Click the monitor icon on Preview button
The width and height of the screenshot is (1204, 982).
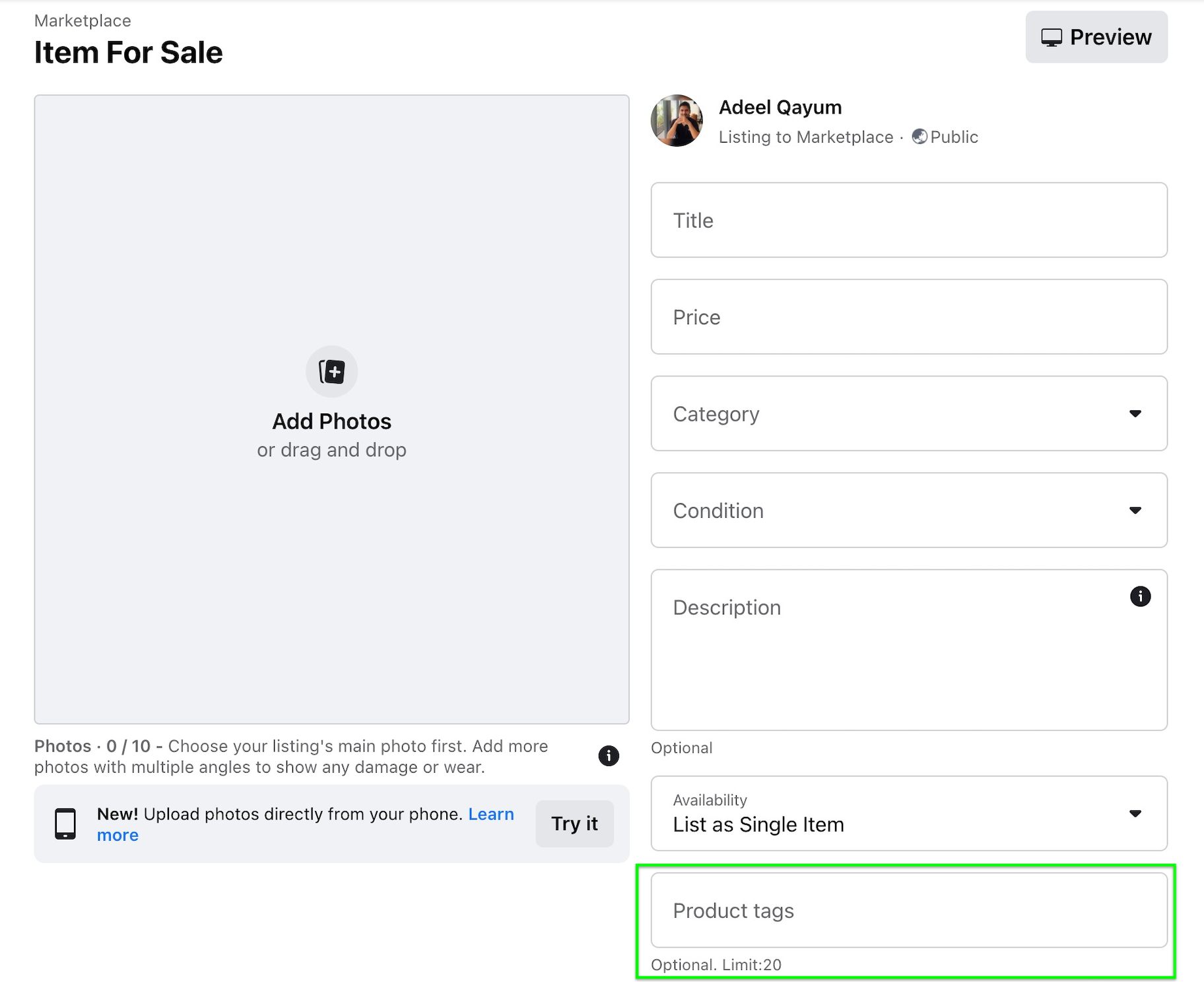click(x=1052, y=38)
